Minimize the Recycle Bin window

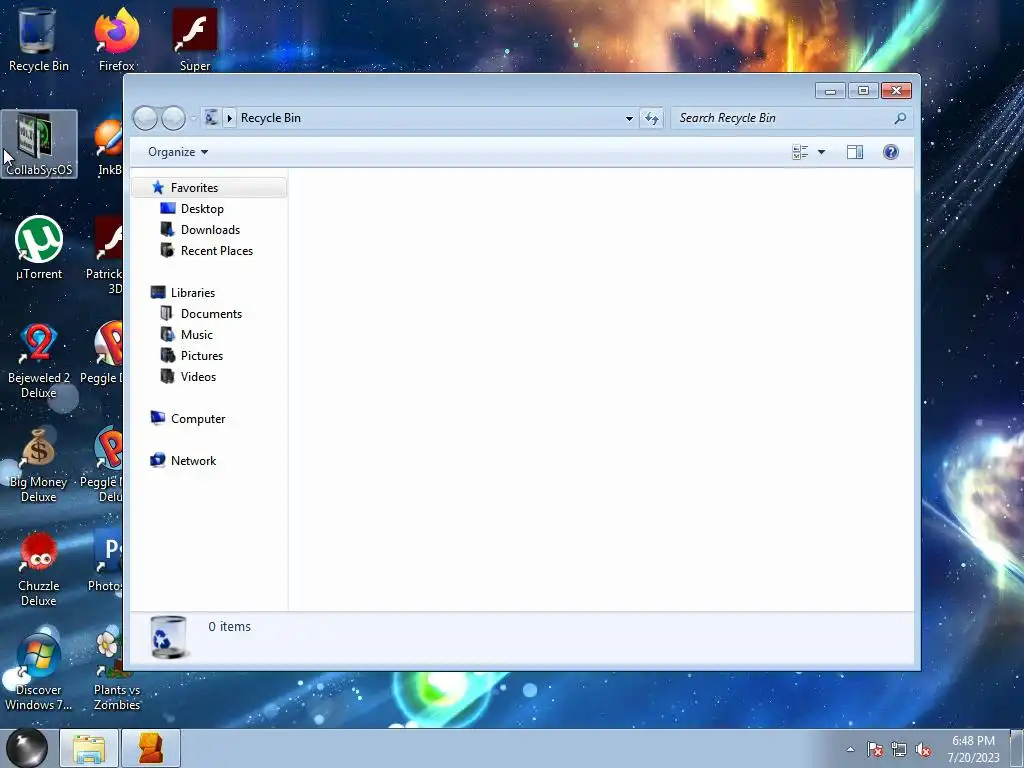pyautogui.click(x=830, y=91)
